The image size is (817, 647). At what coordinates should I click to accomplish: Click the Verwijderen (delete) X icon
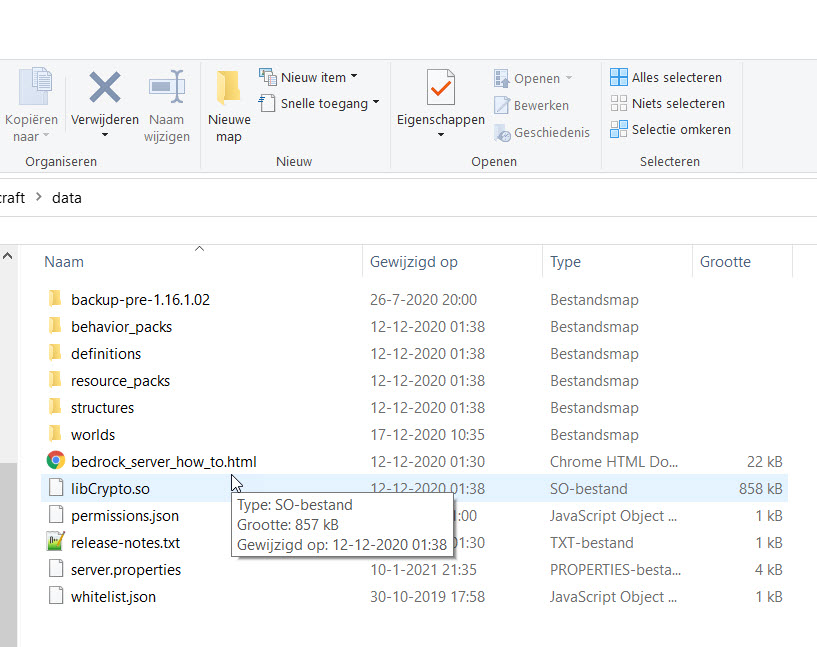click(105, 87)
